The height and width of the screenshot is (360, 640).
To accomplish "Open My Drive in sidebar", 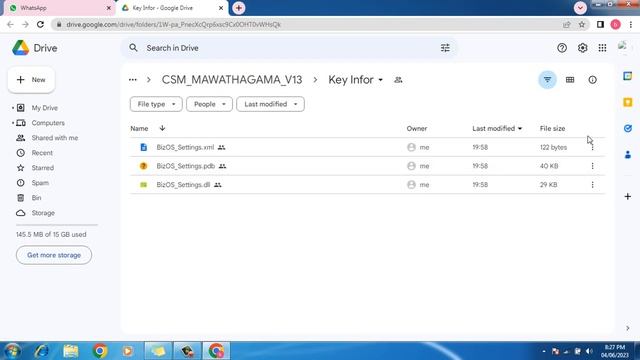I will pos(44,108).
